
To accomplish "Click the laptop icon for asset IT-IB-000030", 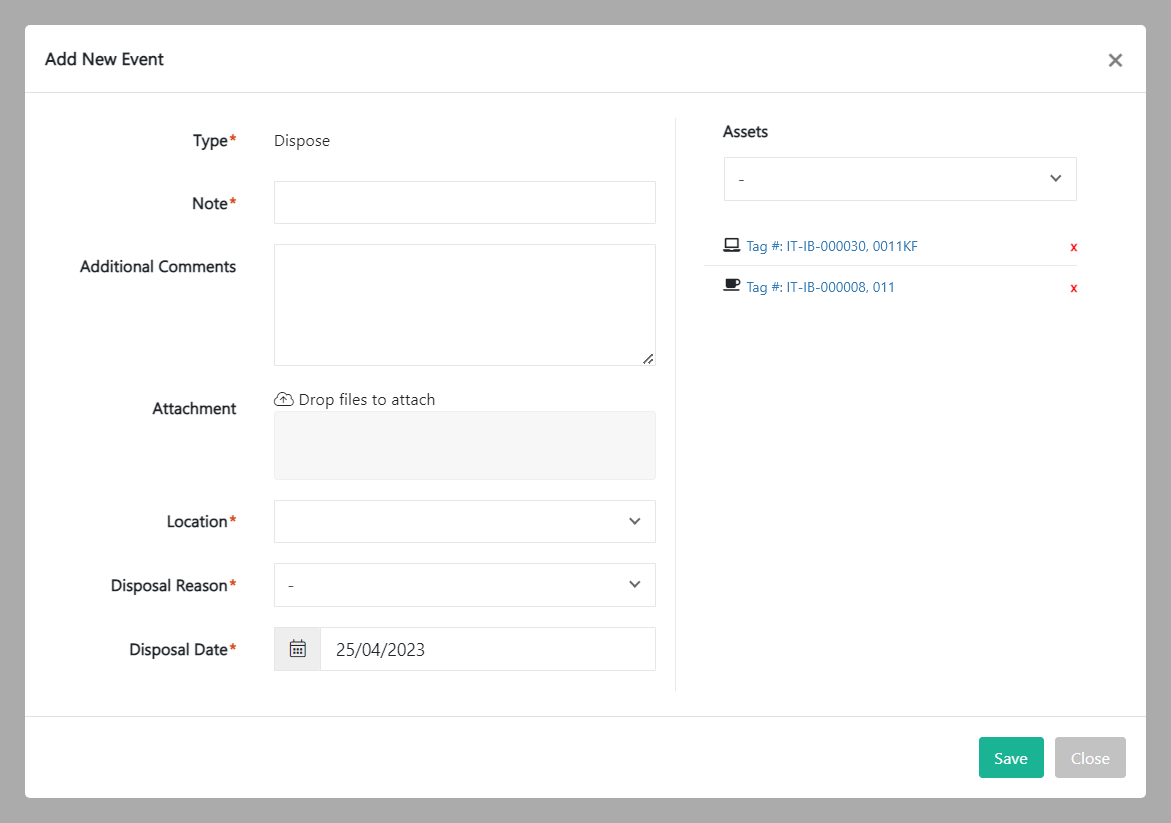I will coord(731,245).
